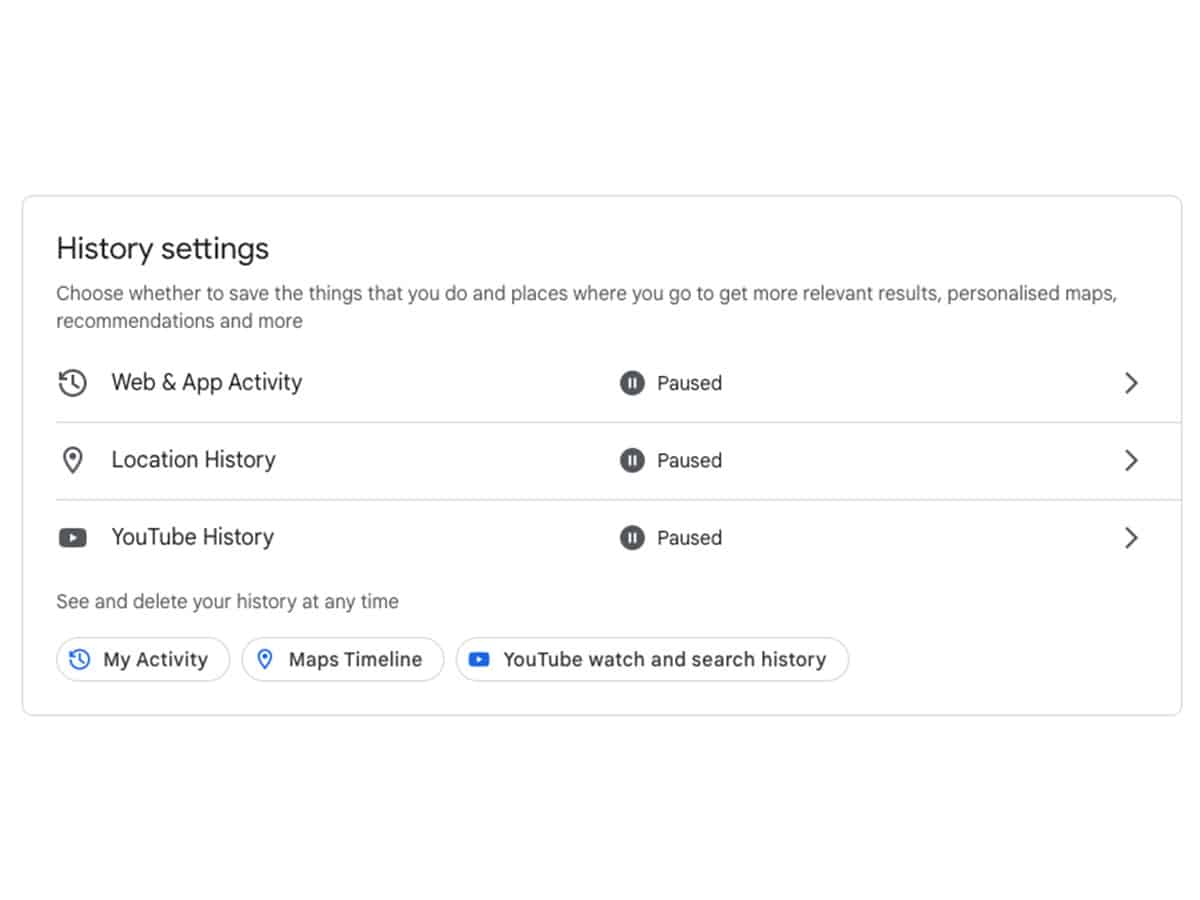Click the blue YouTube icon on the history chip
Viewport: 1200px width, 900px height.
479,660
